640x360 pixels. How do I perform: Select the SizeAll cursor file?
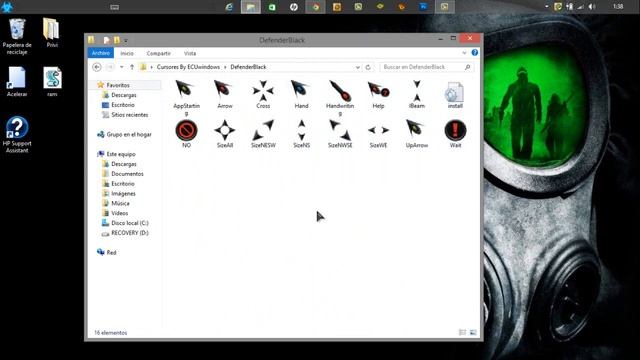[224, 134]
